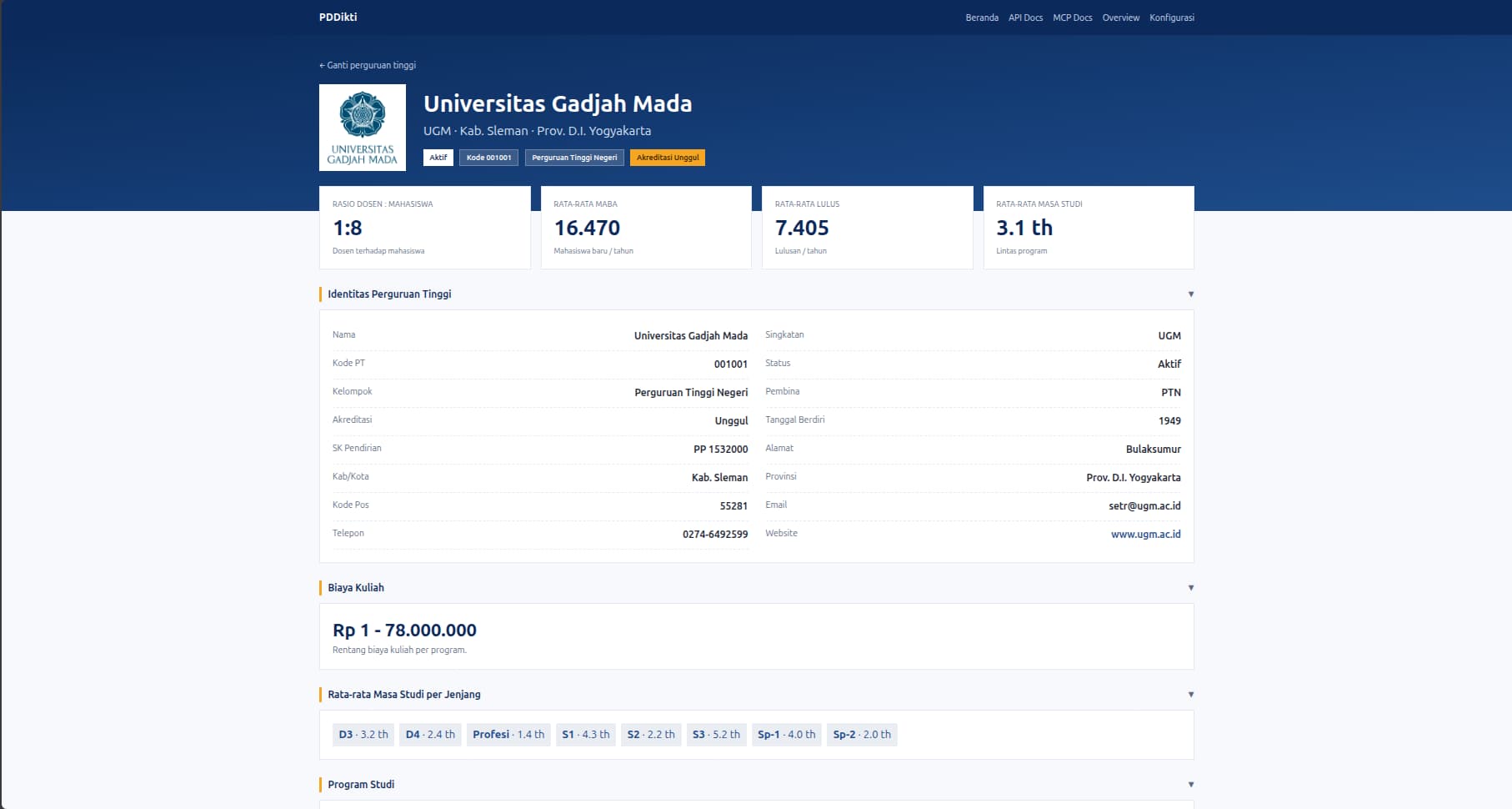Click Ganti perguruan tinggi back link
This screenshot has height=809, width=1512.
point(368,65)
